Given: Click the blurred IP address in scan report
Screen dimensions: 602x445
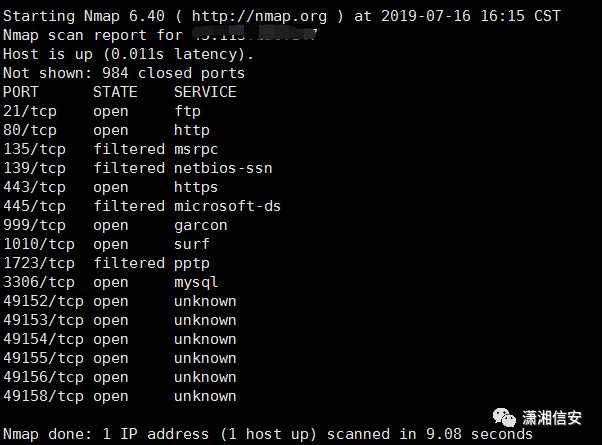Looking at the screenshot, I should pyautogui.click(x=255, y=34).
